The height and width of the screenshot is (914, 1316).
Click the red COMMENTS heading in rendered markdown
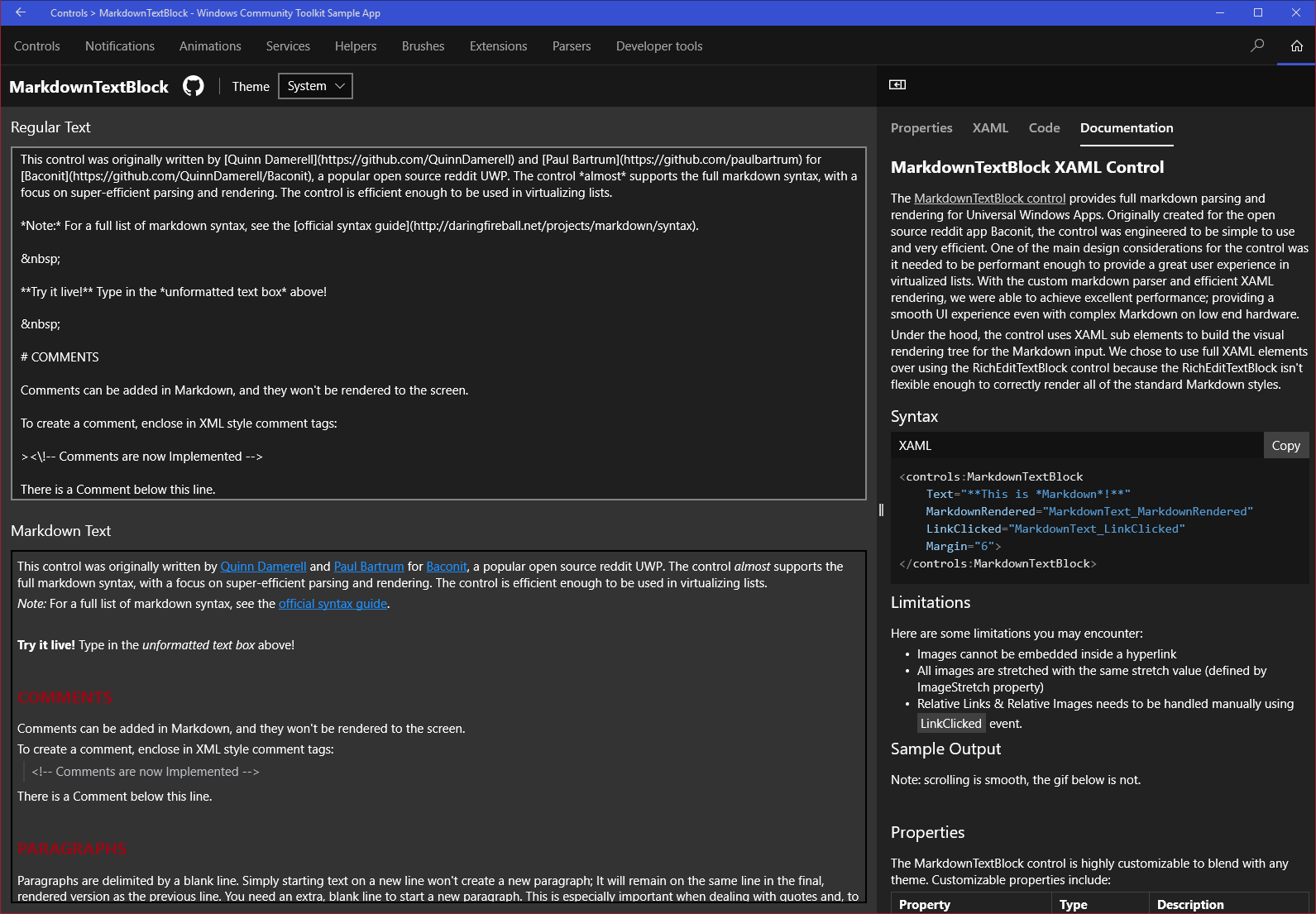(65, 697)
